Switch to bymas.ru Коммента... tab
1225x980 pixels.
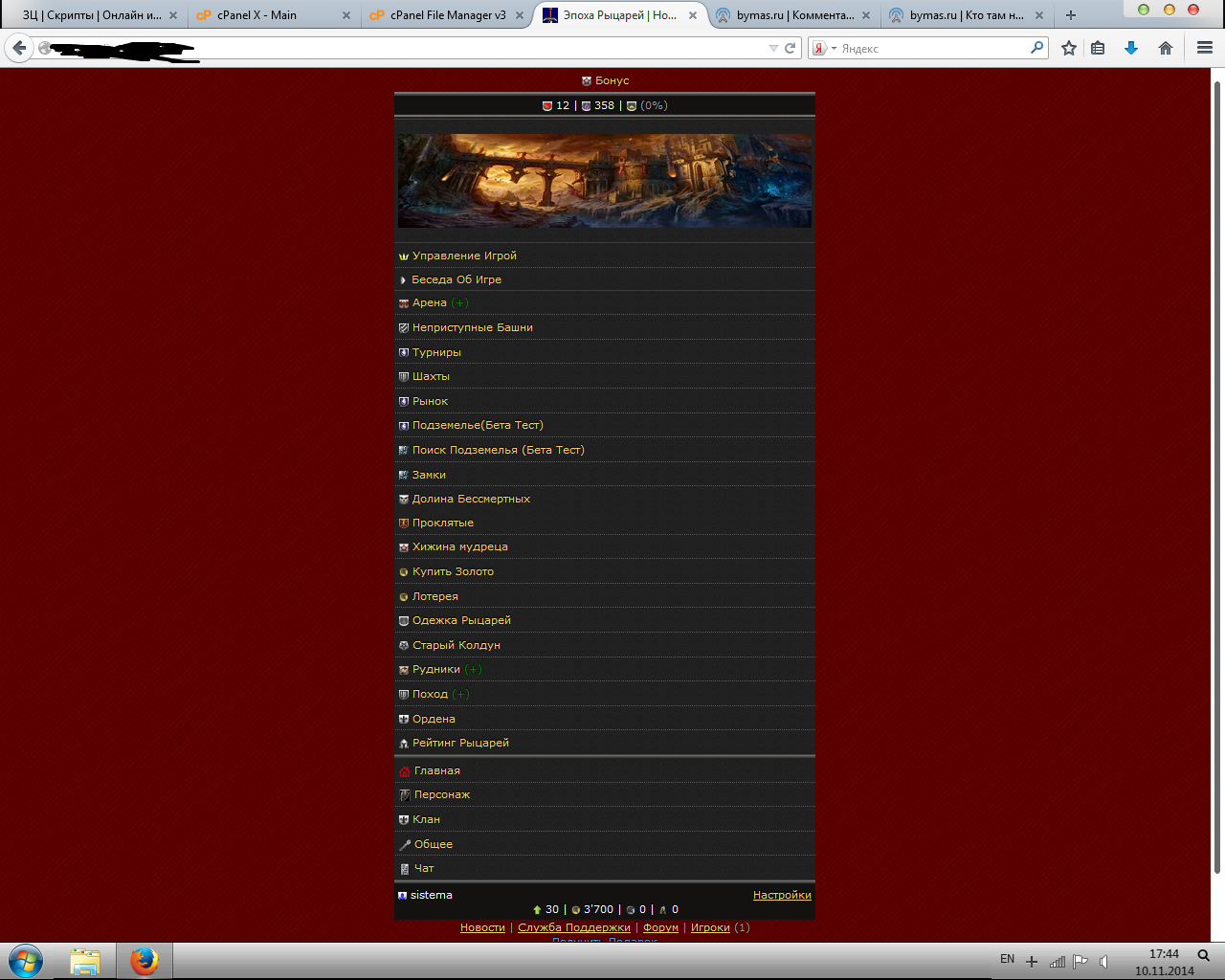click(x=794, y=15)
